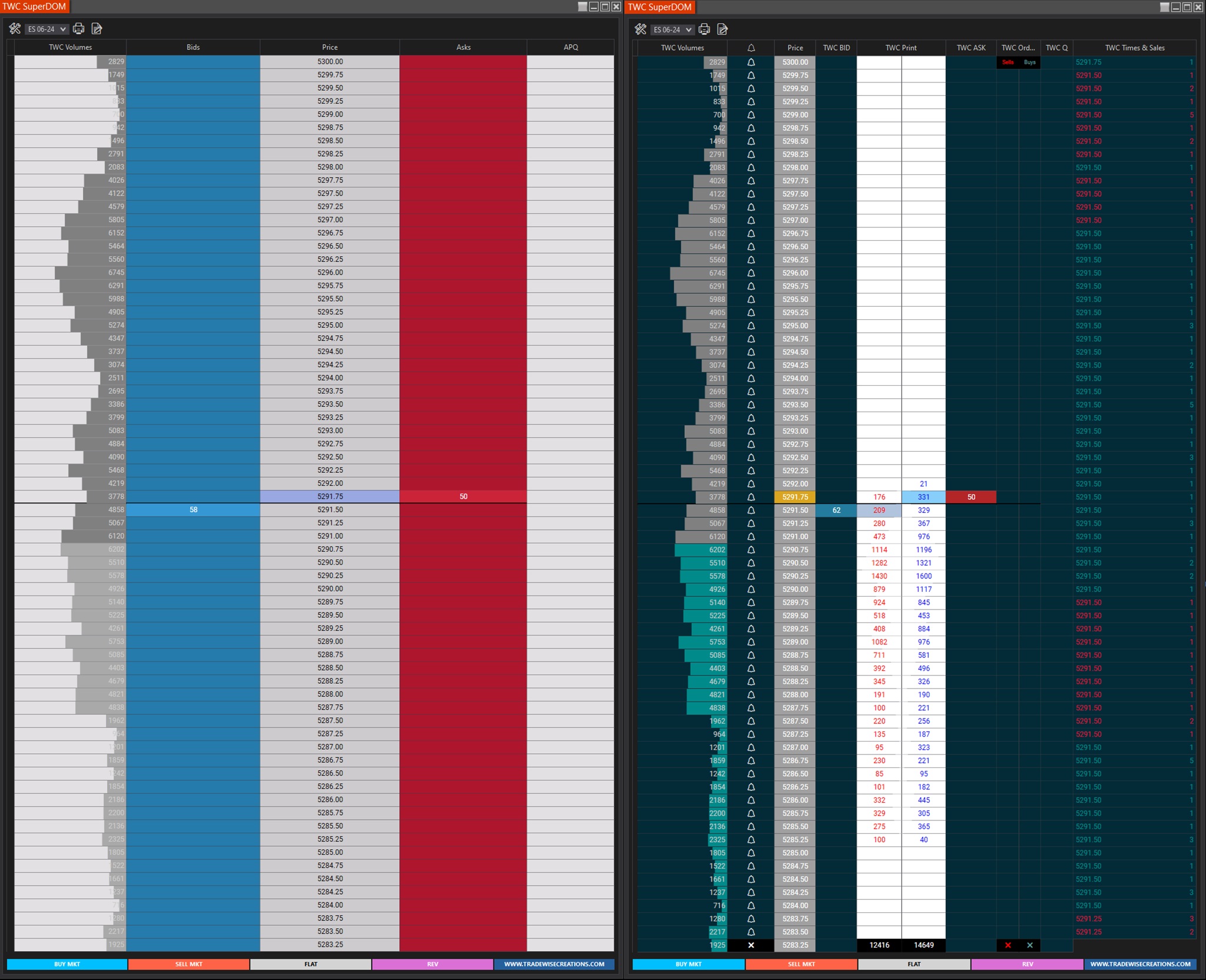Image resolution: width=1206 pixels, height=980 pixels.
Task: Click BUY MKT button in right SuperDOM
Action: [x=688, y=964]
